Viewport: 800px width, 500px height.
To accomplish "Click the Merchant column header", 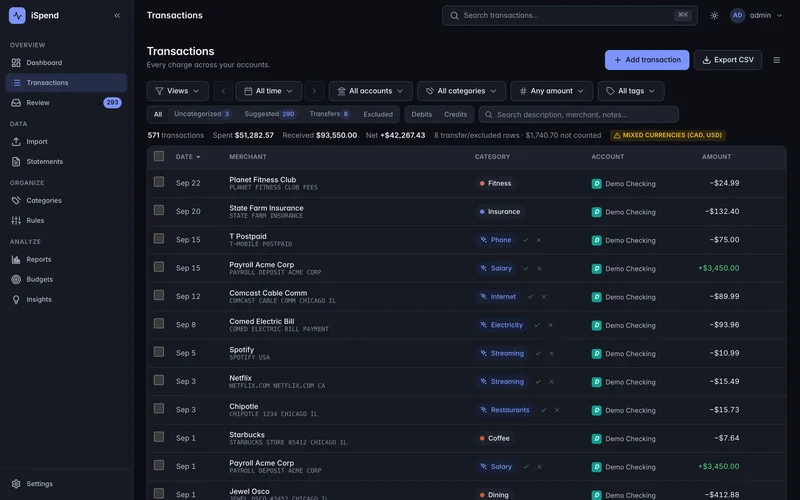I will (247, 157).
